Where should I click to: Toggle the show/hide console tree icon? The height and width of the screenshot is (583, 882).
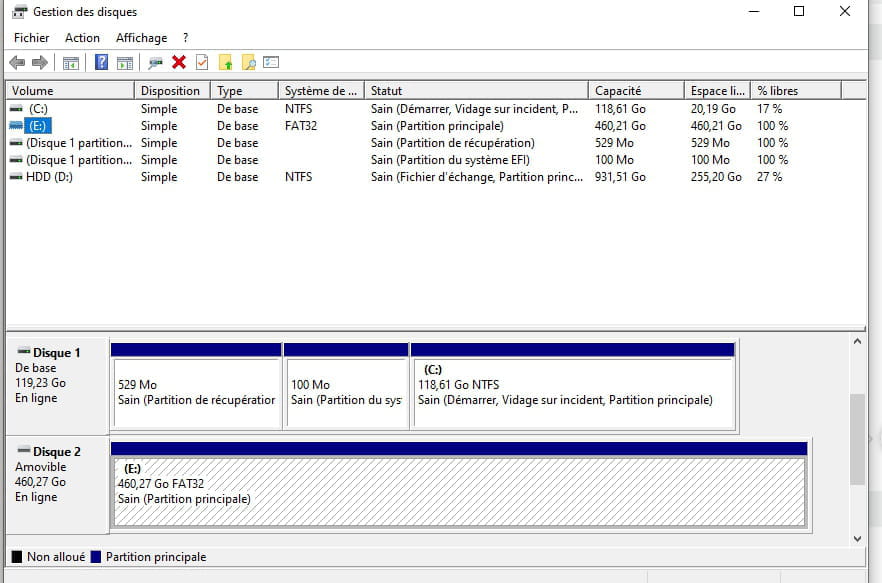pos(71,62)
